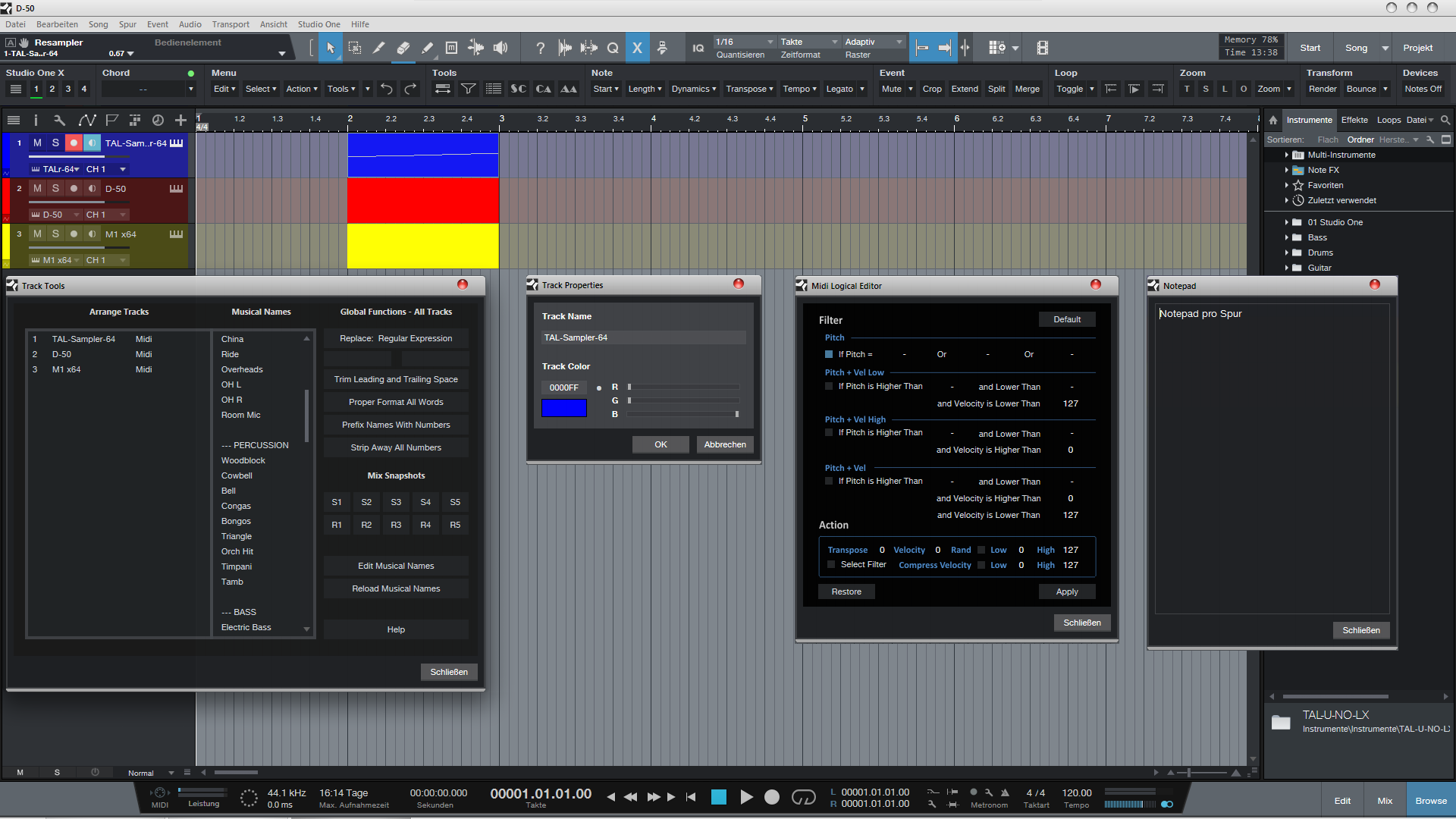
Task: Switch to the Effekte tab
Action: point(1354,120)
